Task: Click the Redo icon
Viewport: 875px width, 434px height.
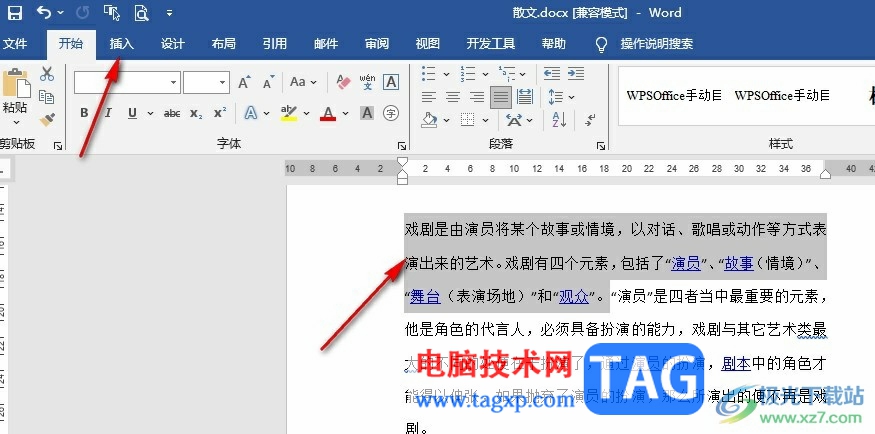Action: click(x=83, y=12)
